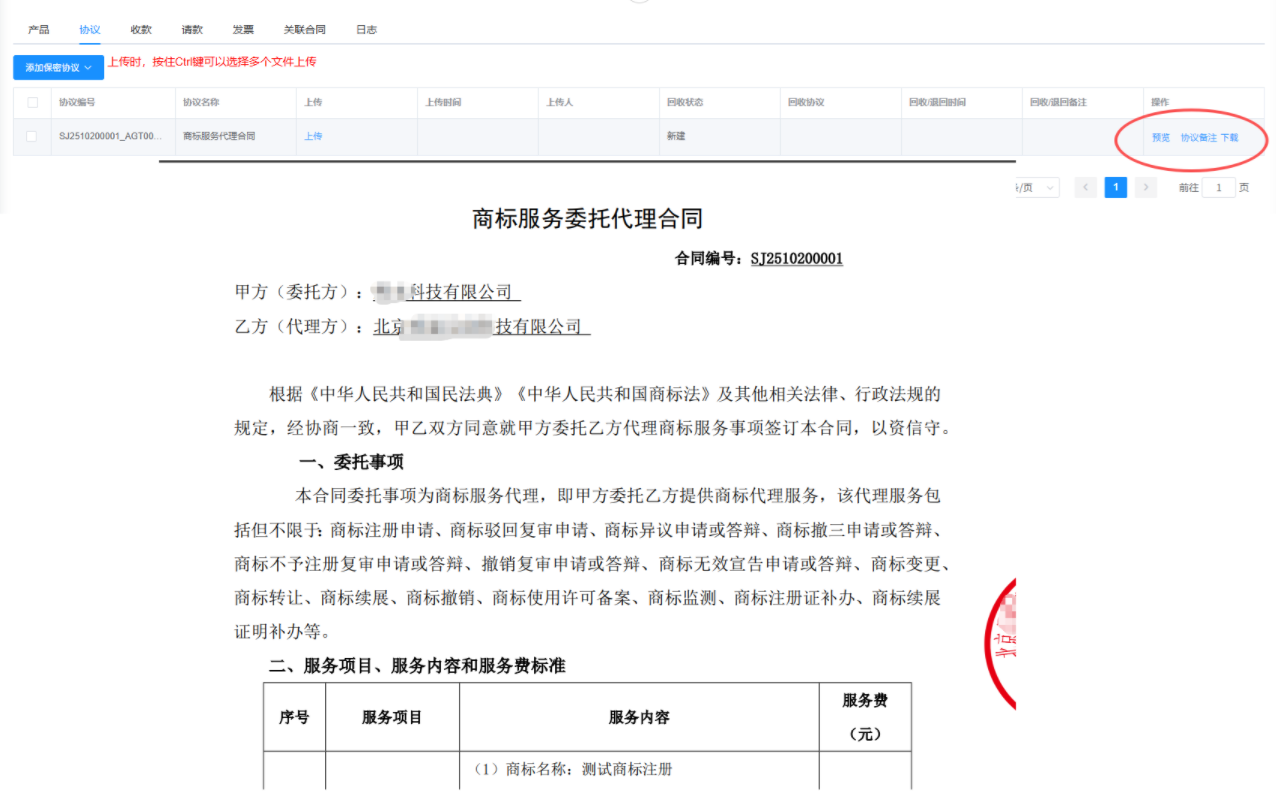Open the page size dropdown chevron
Viewport: 1276px width, 794px height.
pos(1051,187)
